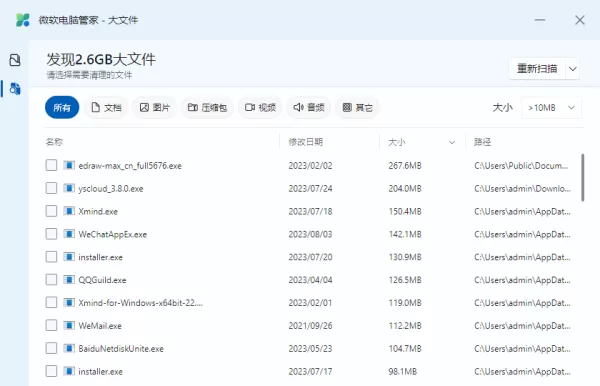
Task: Click the vertical scrollbar of the file list
Action: [582, 178]
